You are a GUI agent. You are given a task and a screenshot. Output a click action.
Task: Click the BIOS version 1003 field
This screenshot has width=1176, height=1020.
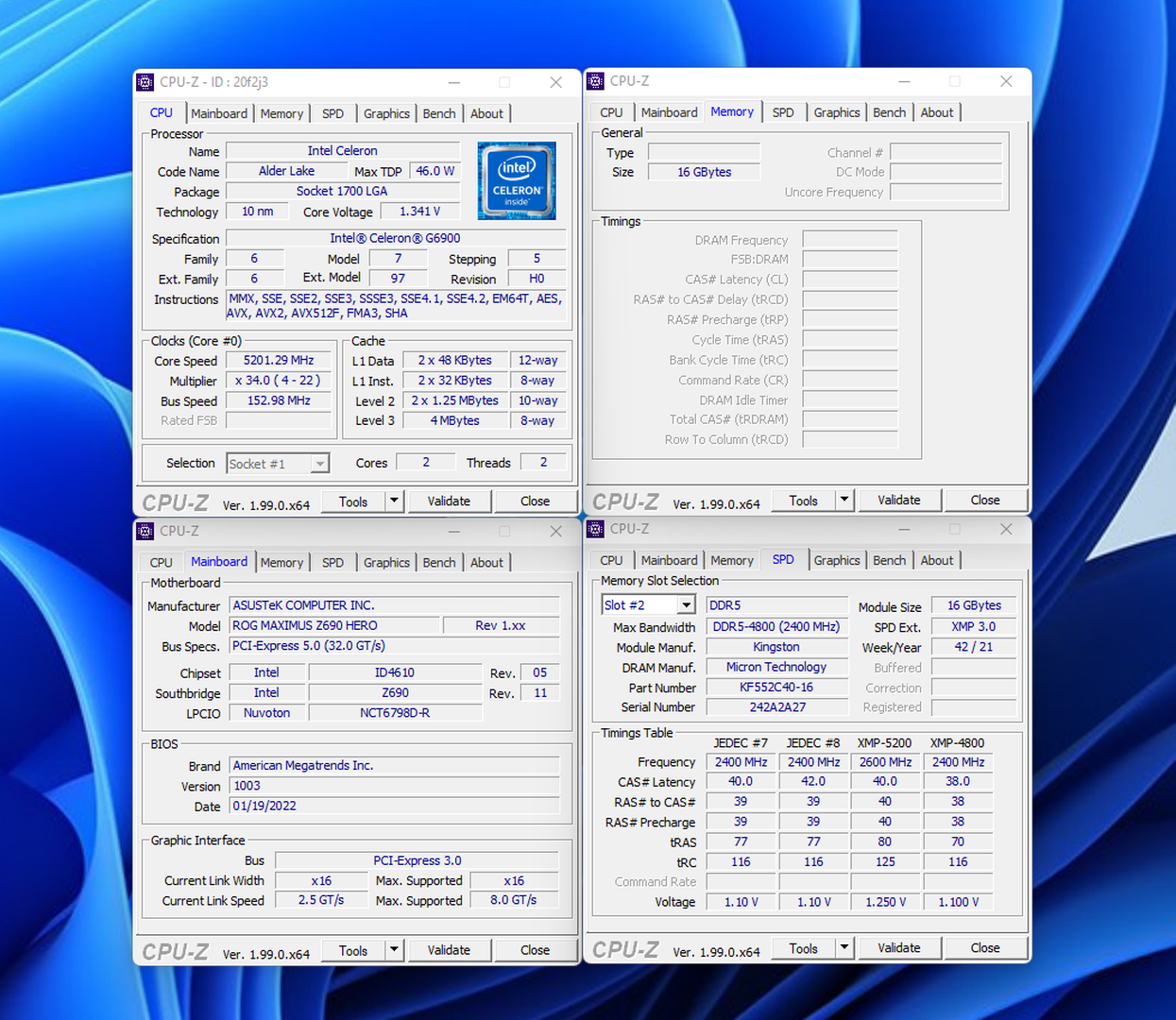tap(395, 786)
